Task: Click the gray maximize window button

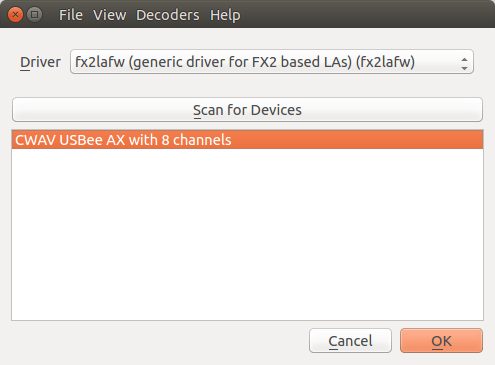Action: point(34,15)
